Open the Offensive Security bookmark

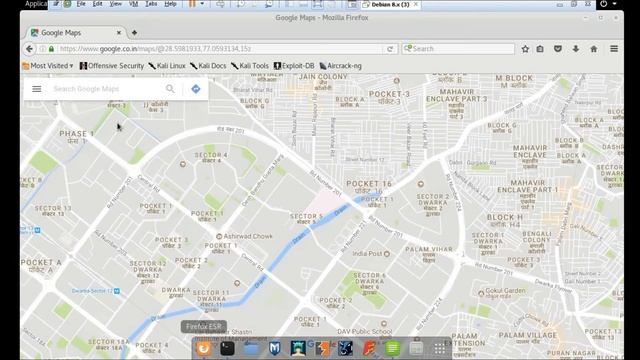click(x=112, y=66)
